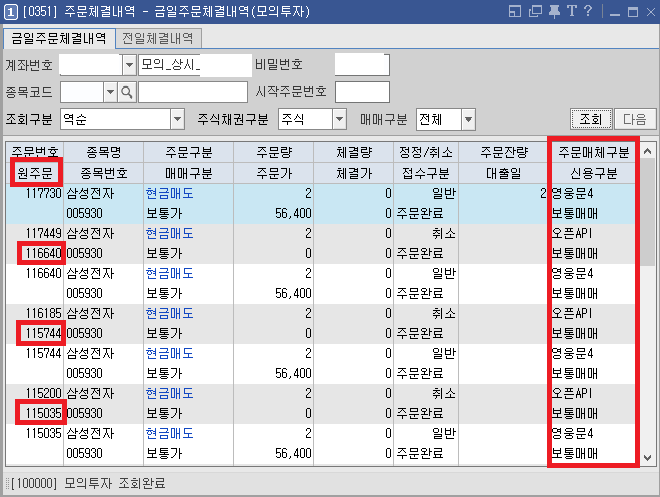Screen dimensions: 660x497
Task: Focus the 비밀번호 input field
Action: [x=362, y=65]
